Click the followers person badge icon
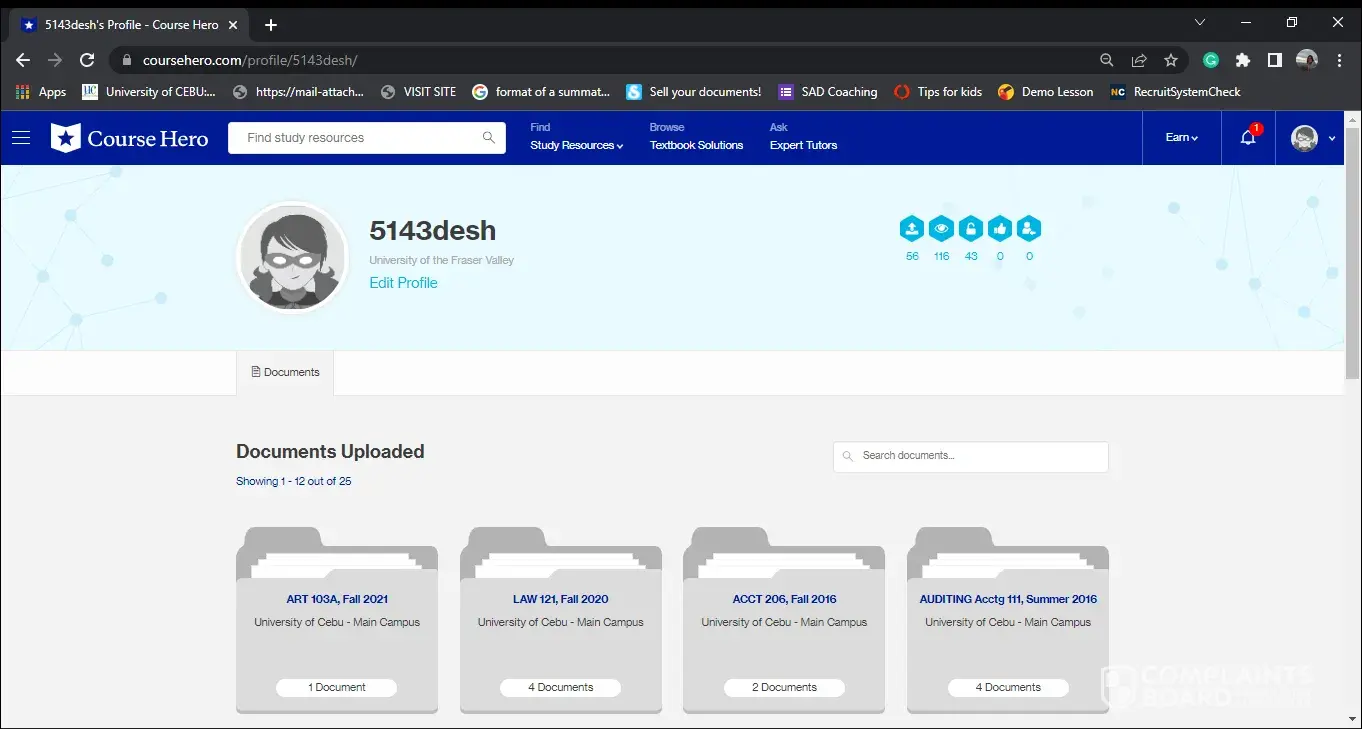The width and height of the screenshot is (1362, 729). click(x=1029, y=229)
